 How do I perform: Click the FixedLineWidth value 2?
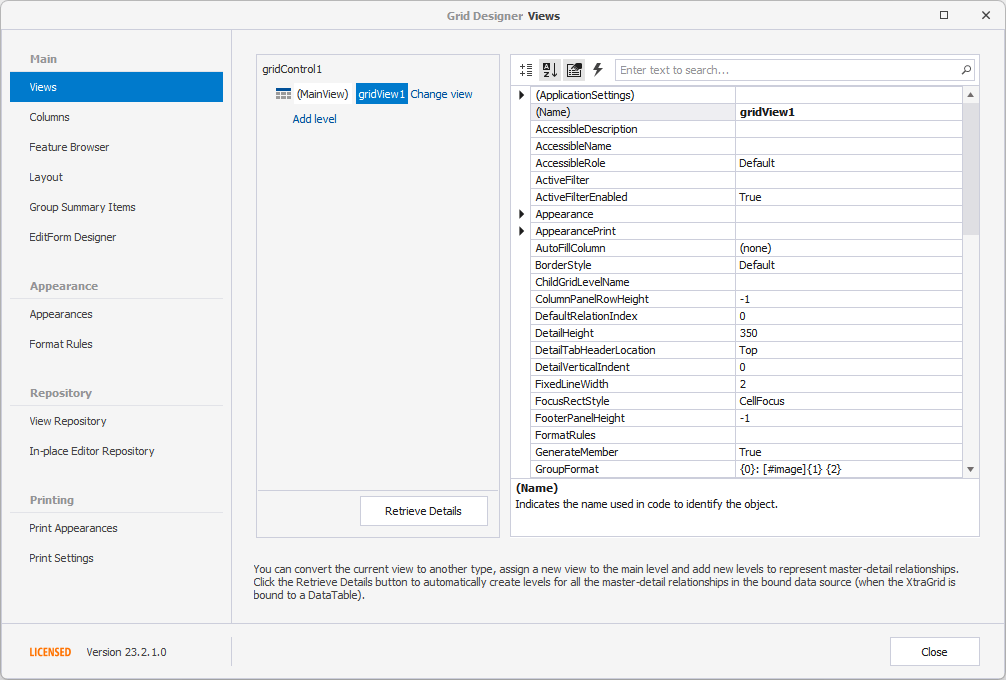click(849, 384)
